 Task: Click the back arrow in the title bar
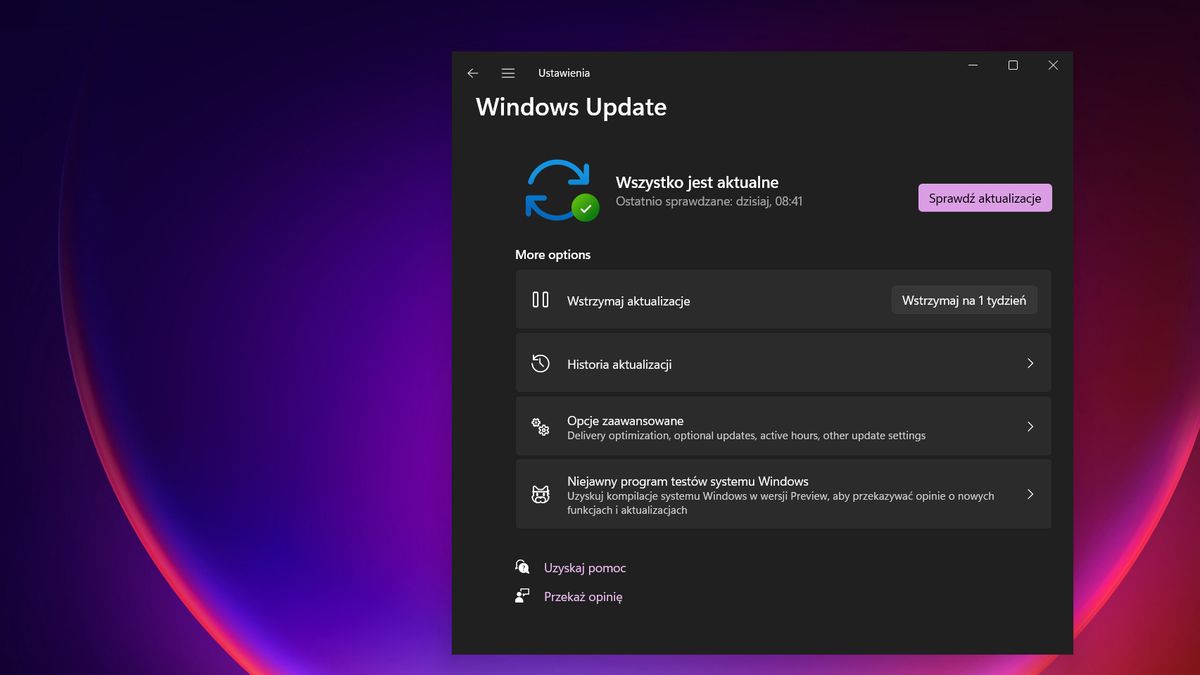(472, 73)
